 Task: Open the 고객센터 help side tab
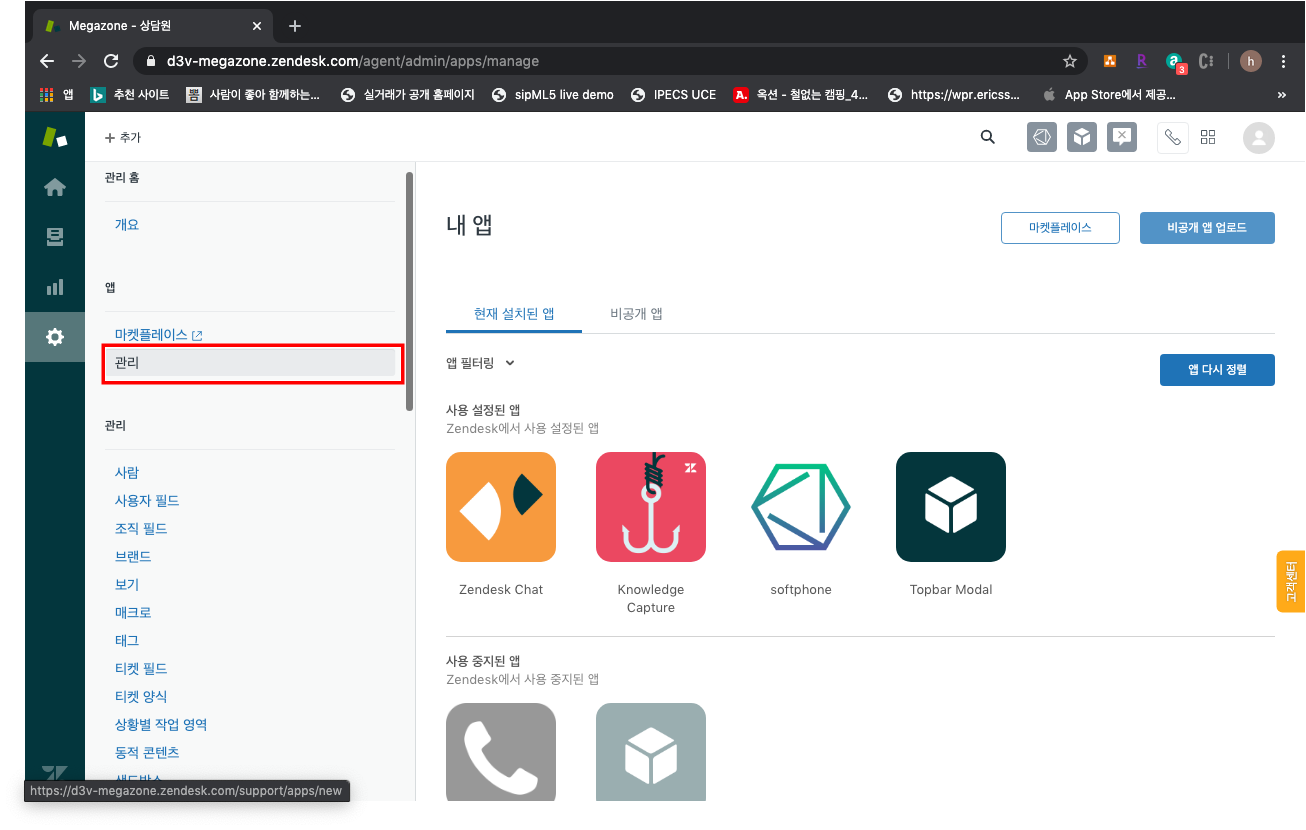(x=1291, y=580)
